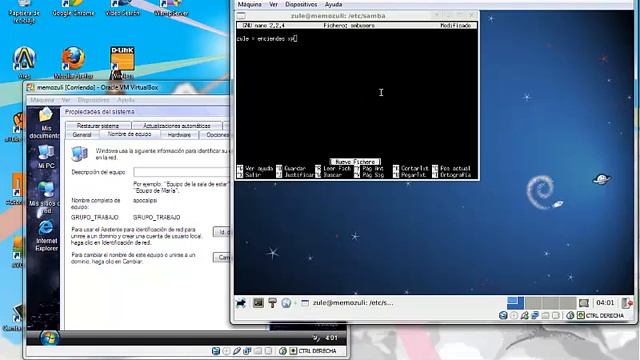Switch to Actualizaciones automáticas tab

177,126
